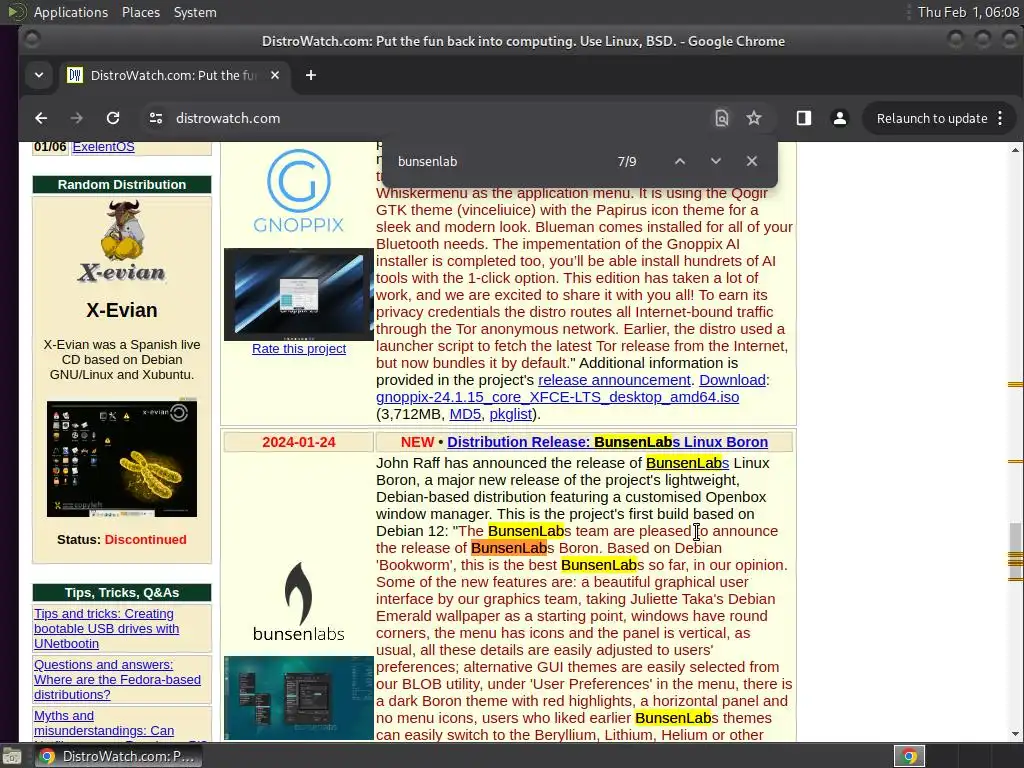Click show desktop icon in bottom panel
Screen dimensions: 1024x768
[11, 756]
